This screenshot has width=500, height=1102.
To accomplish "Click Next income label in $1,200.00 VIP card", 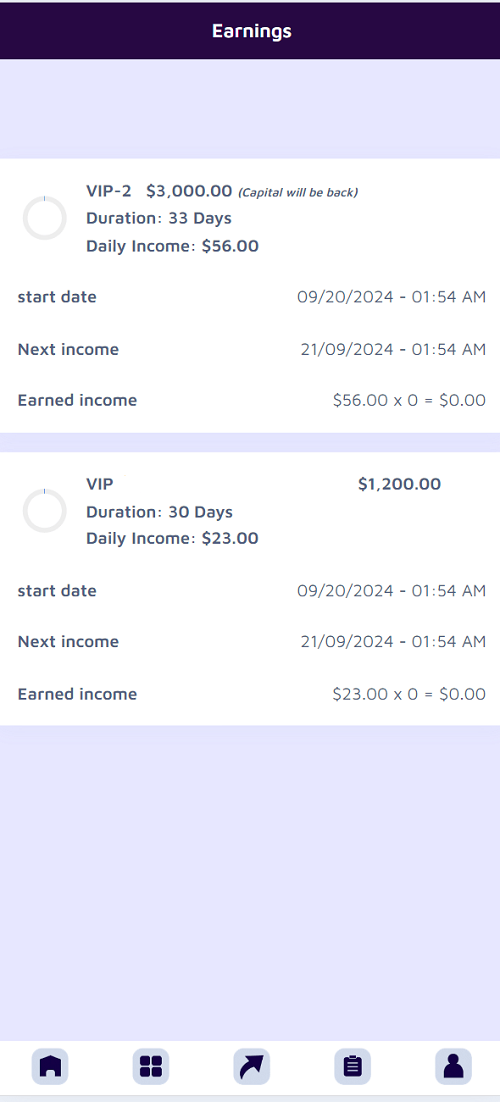I will pyautogui.click(x=68, y=642).
